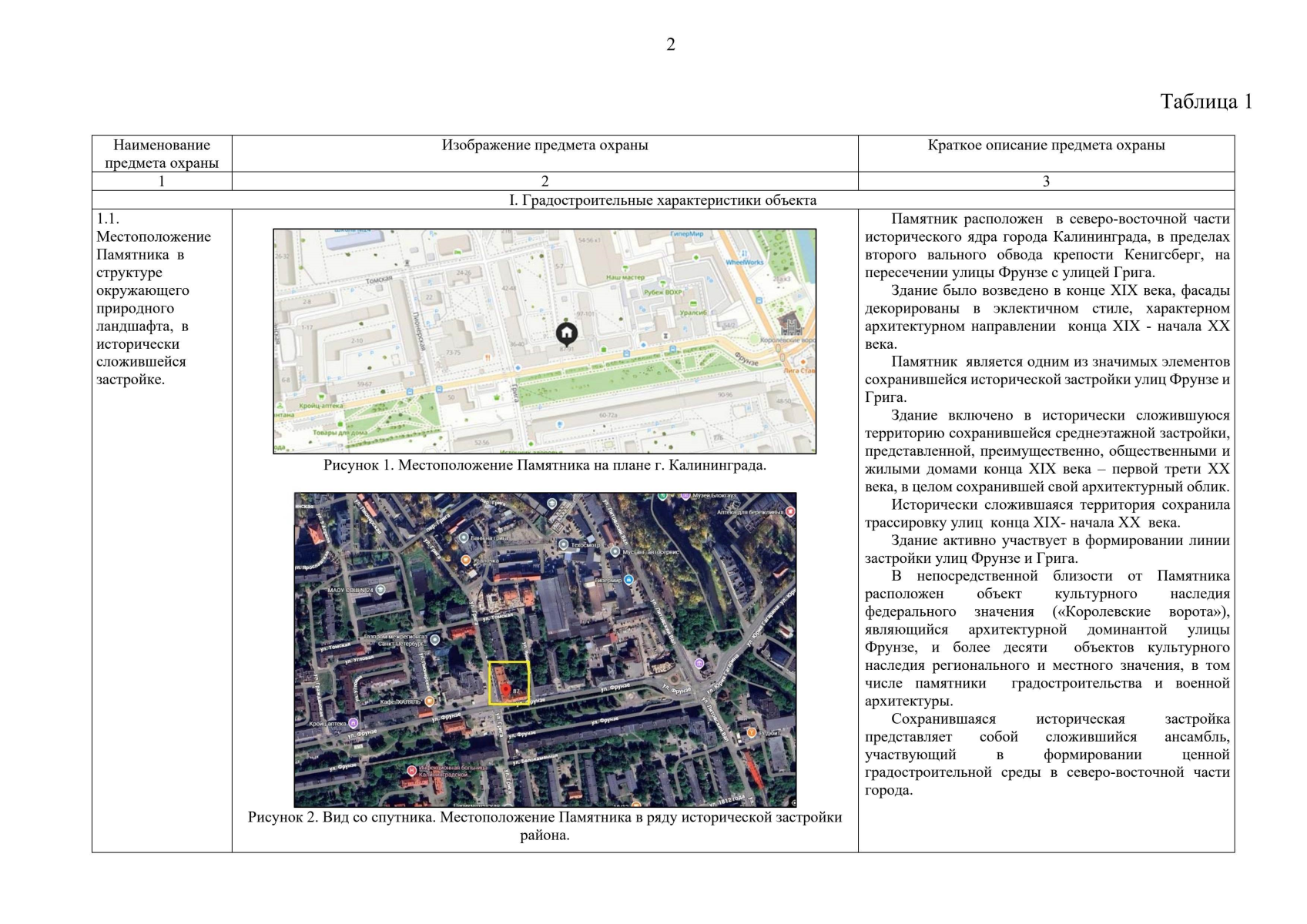This screenshot has width=1307, height=924.
Task: Click the red hospital pin for Инфекционная больница
Action: [412, 770]
